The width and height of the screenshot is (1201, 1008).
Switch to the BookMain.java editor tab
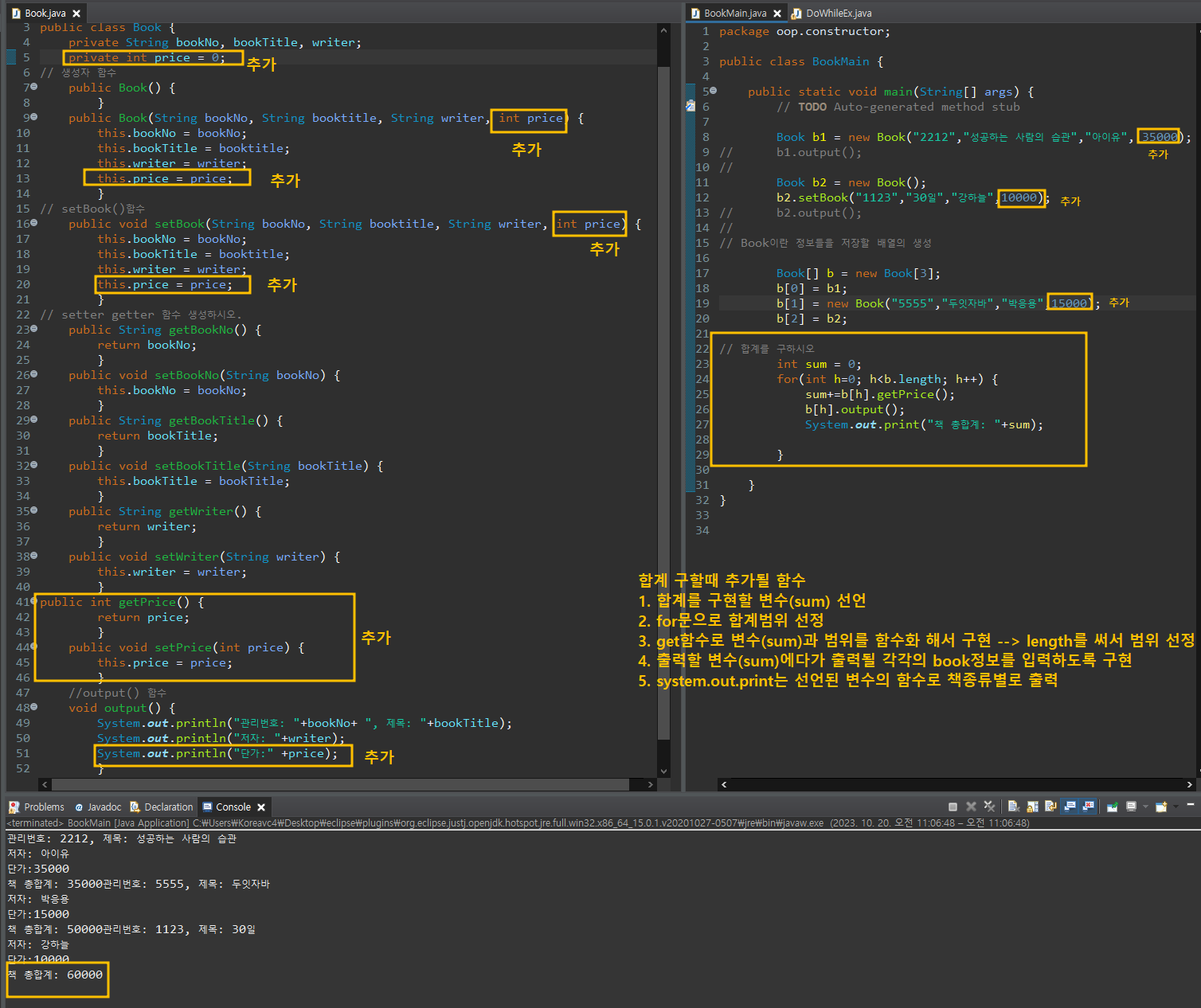(735, 14)
